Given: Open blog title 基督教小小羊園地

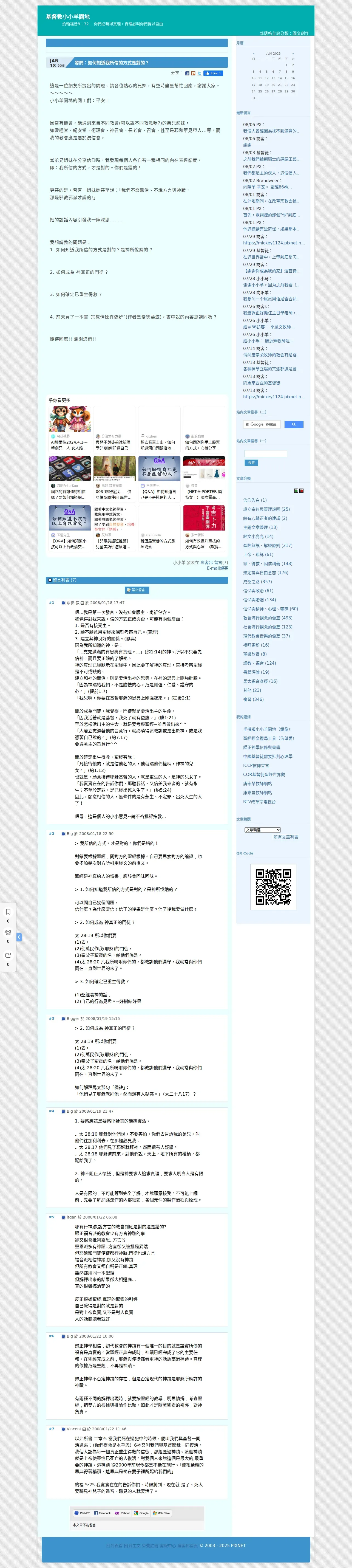Looking at the screenshot, I should coord(67,16).
